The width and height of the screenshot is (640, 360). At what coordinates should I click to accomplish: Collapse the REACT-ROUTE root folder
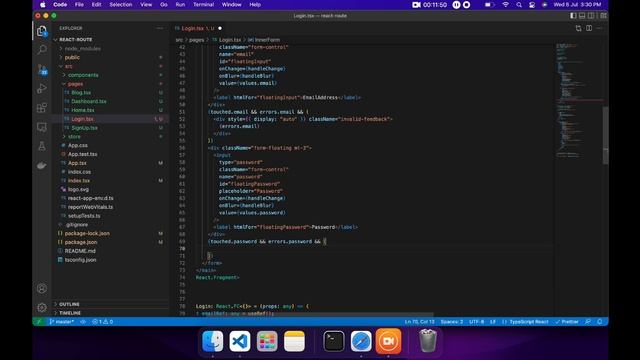(x=76, y=40)
